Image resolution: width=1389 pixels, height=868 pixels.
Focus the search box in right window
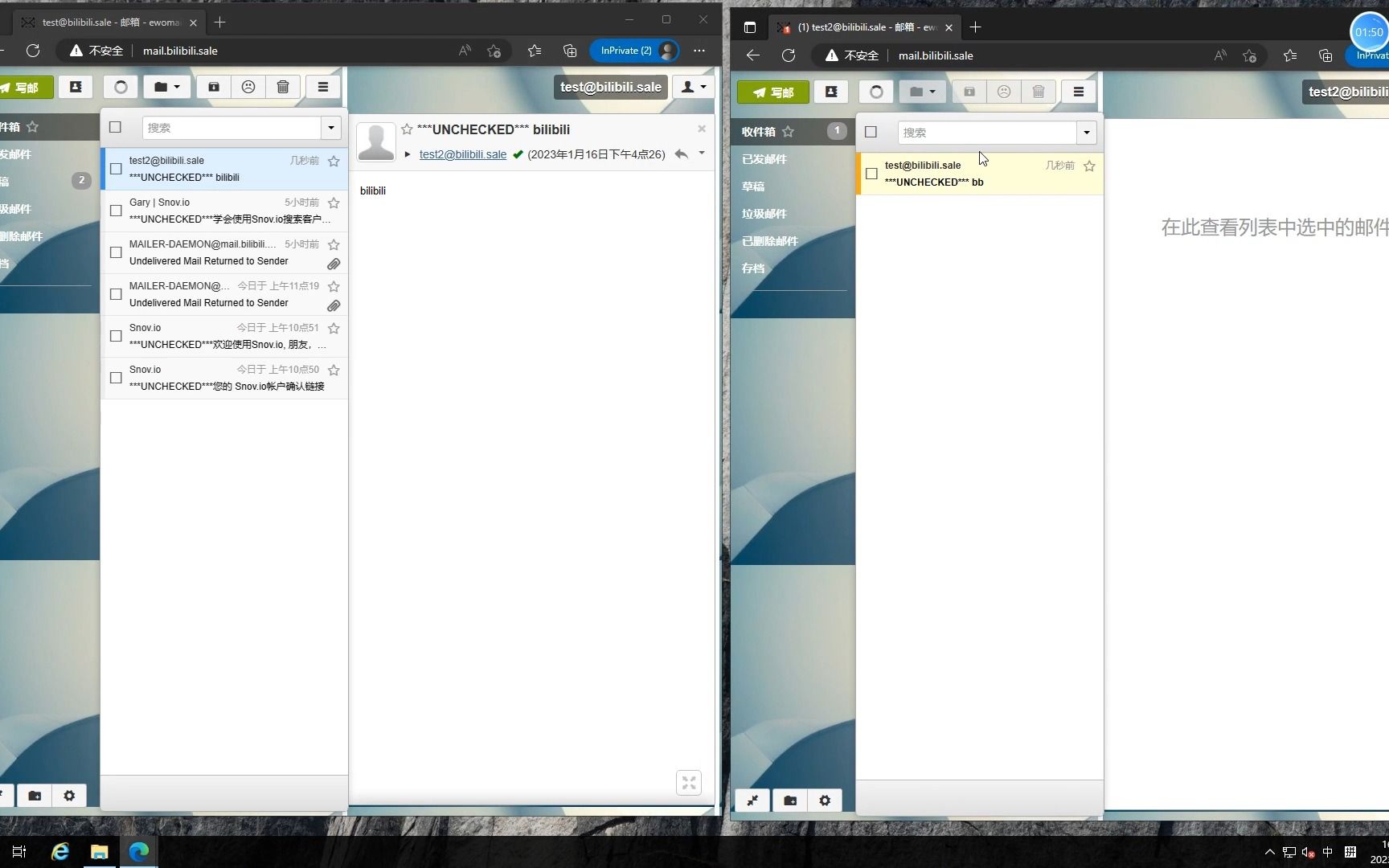pos(988,133)
